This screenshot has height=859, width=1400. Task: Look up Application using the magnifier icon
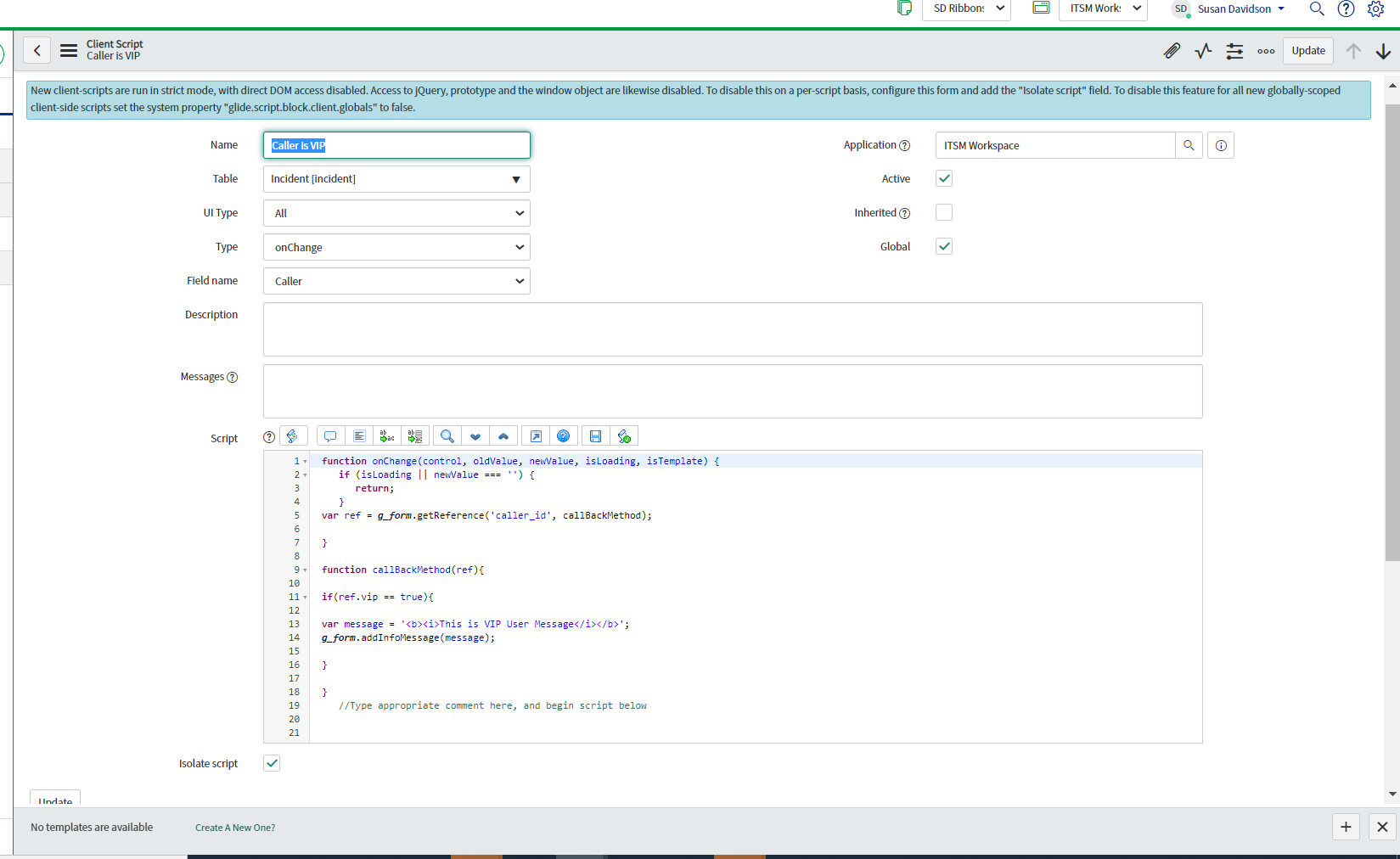point(1189,145)
